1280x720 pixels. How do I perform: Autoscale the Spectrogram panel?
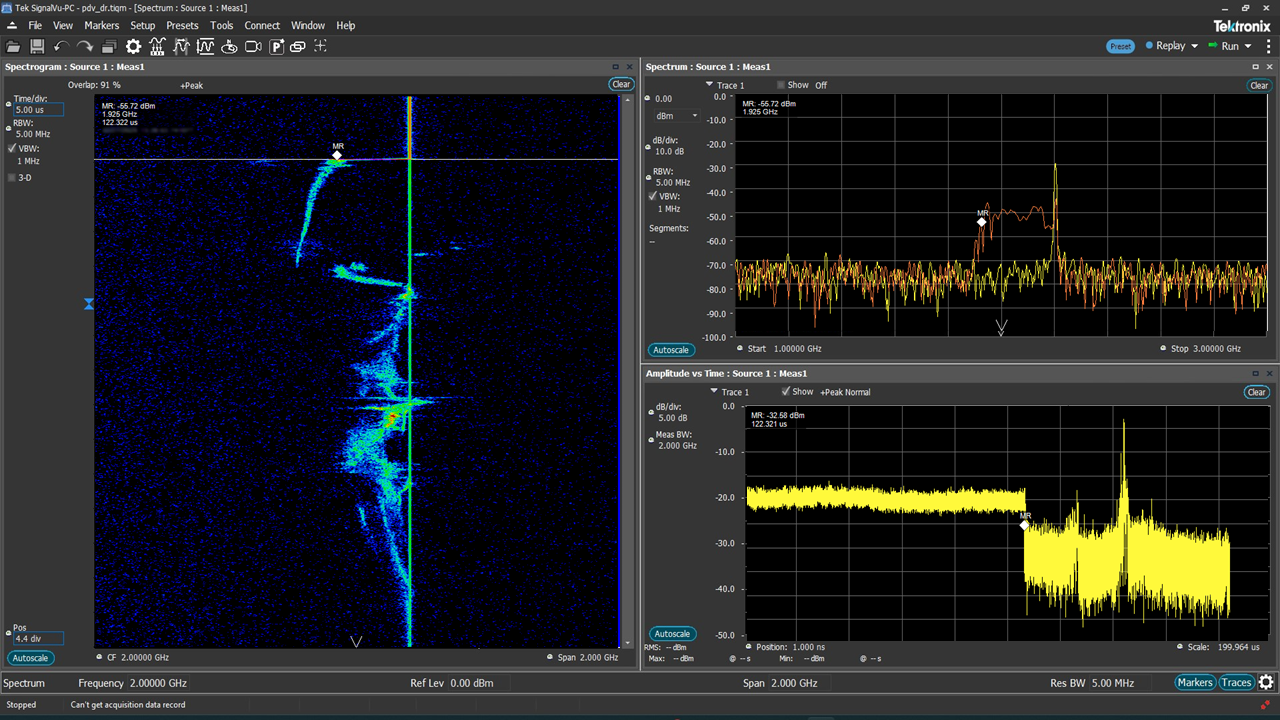tap(30, 658)
